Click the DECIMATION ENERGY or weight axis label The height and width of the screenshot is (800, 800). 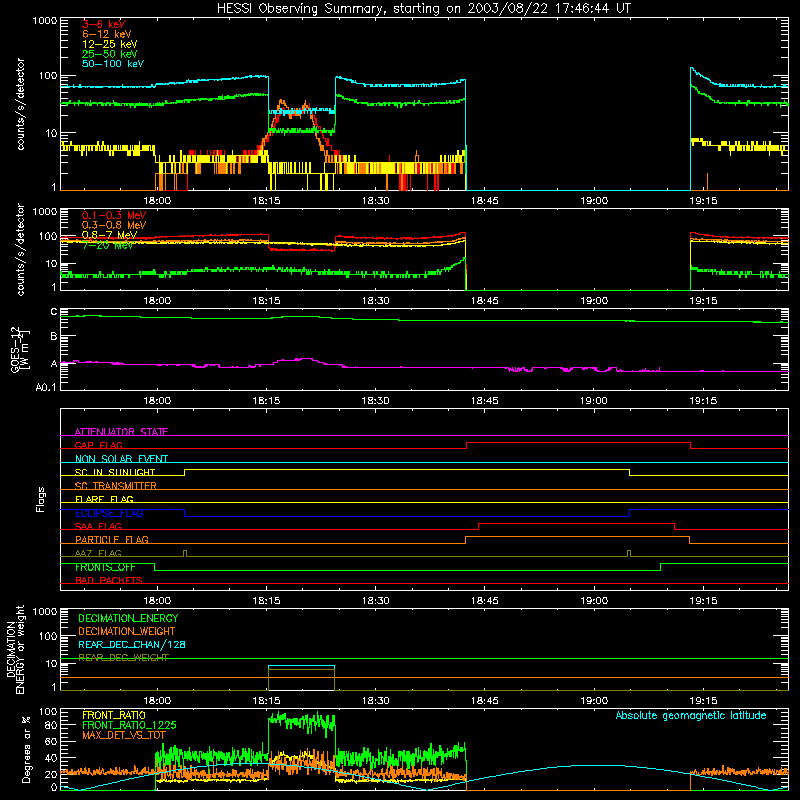pos(15,649)
